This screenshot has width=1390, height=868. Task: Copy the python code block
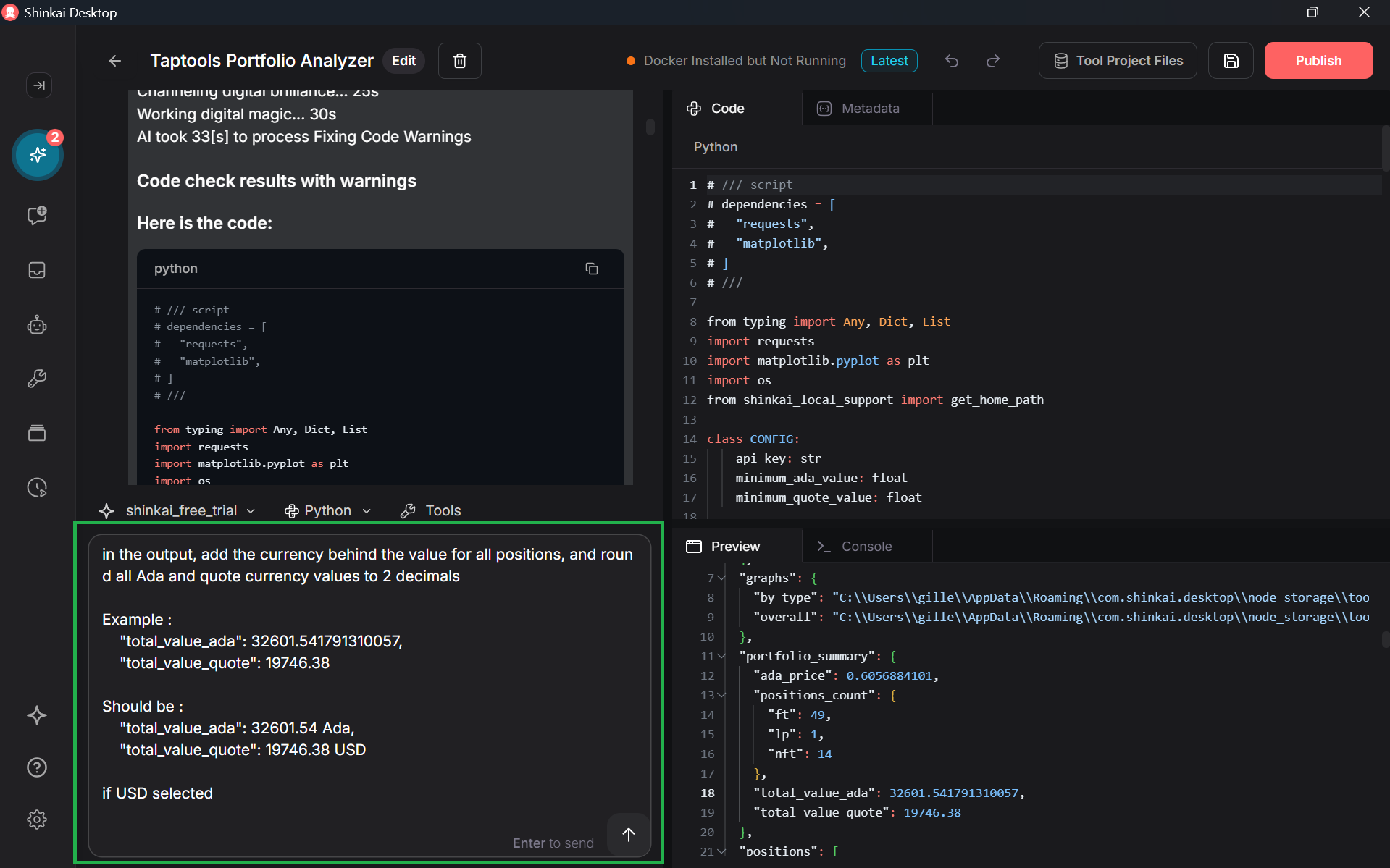(x=591, y=269)
